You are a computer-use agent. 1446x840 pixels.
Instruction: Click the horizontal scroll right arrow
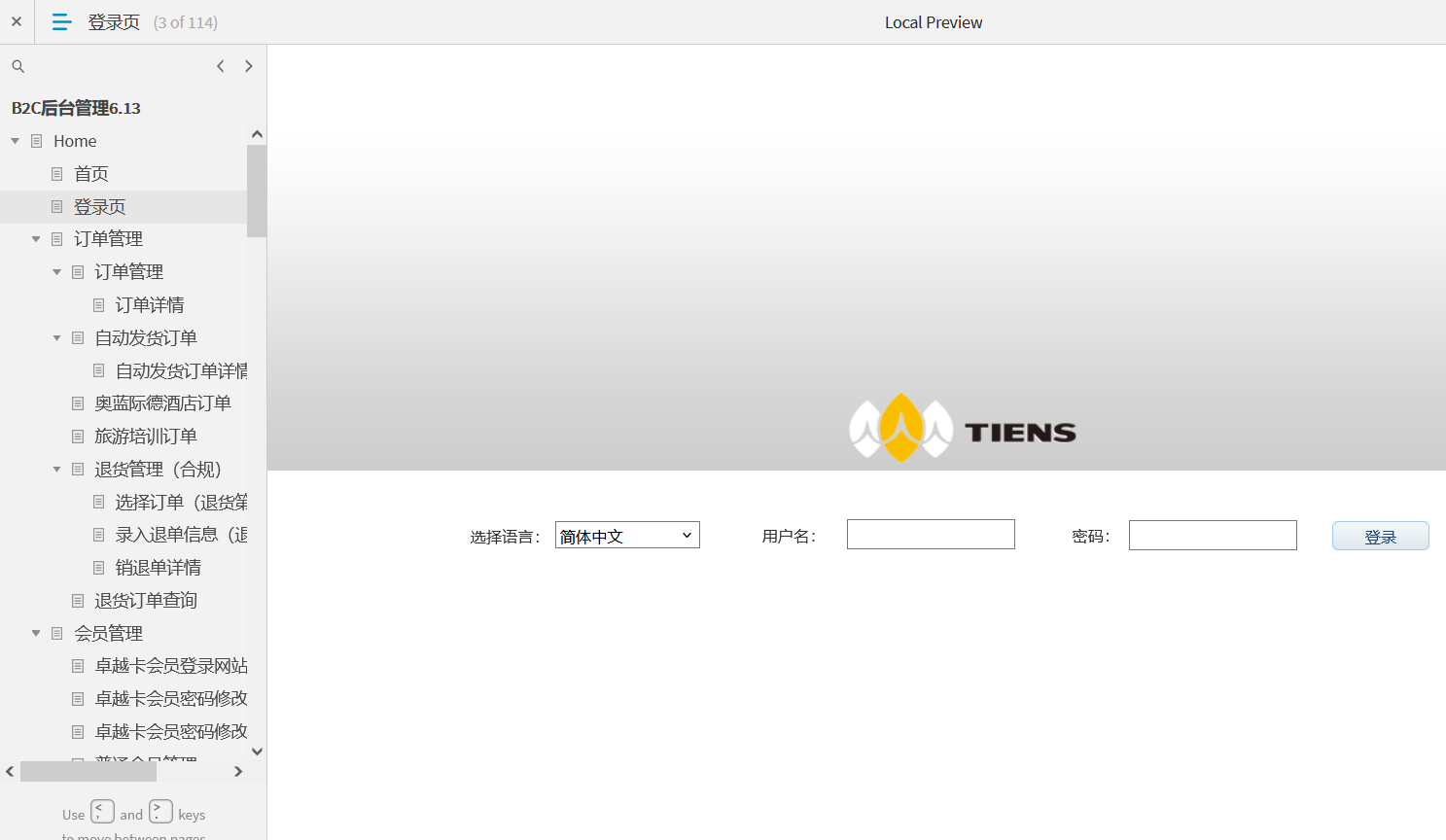pyautogui.click(x=238, y=772)
